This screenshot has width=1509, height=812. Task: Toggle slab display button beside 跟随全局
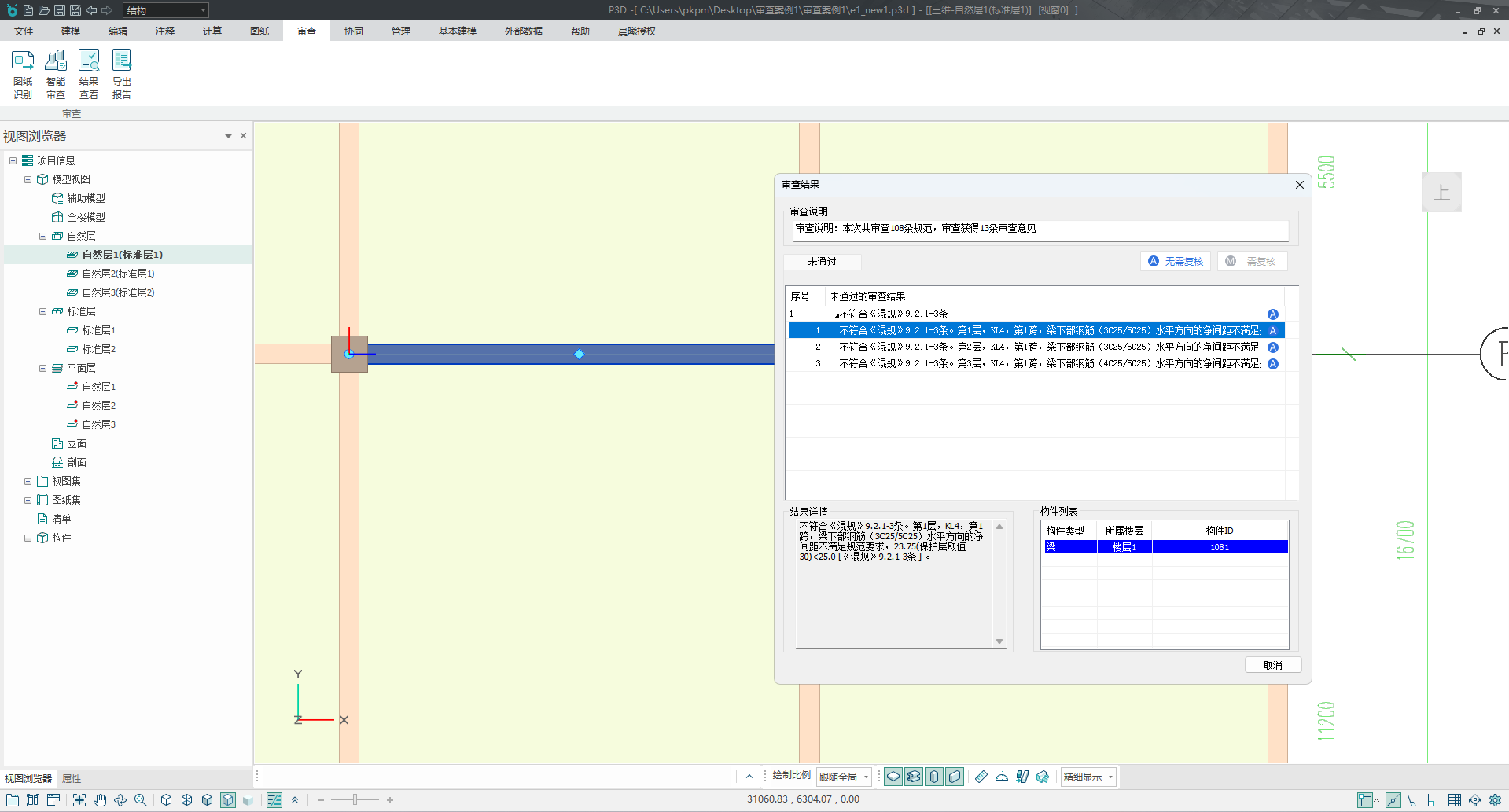click(x=893, y=777)
